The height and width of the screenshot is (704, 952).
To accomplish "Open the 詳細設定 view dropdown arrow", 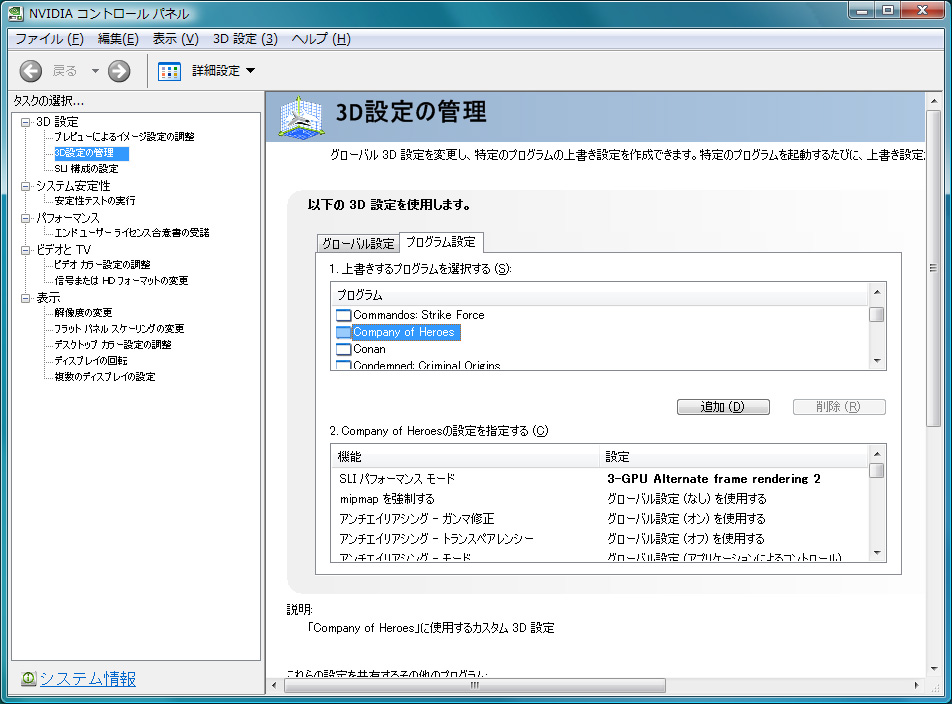I will coord(250,71).
